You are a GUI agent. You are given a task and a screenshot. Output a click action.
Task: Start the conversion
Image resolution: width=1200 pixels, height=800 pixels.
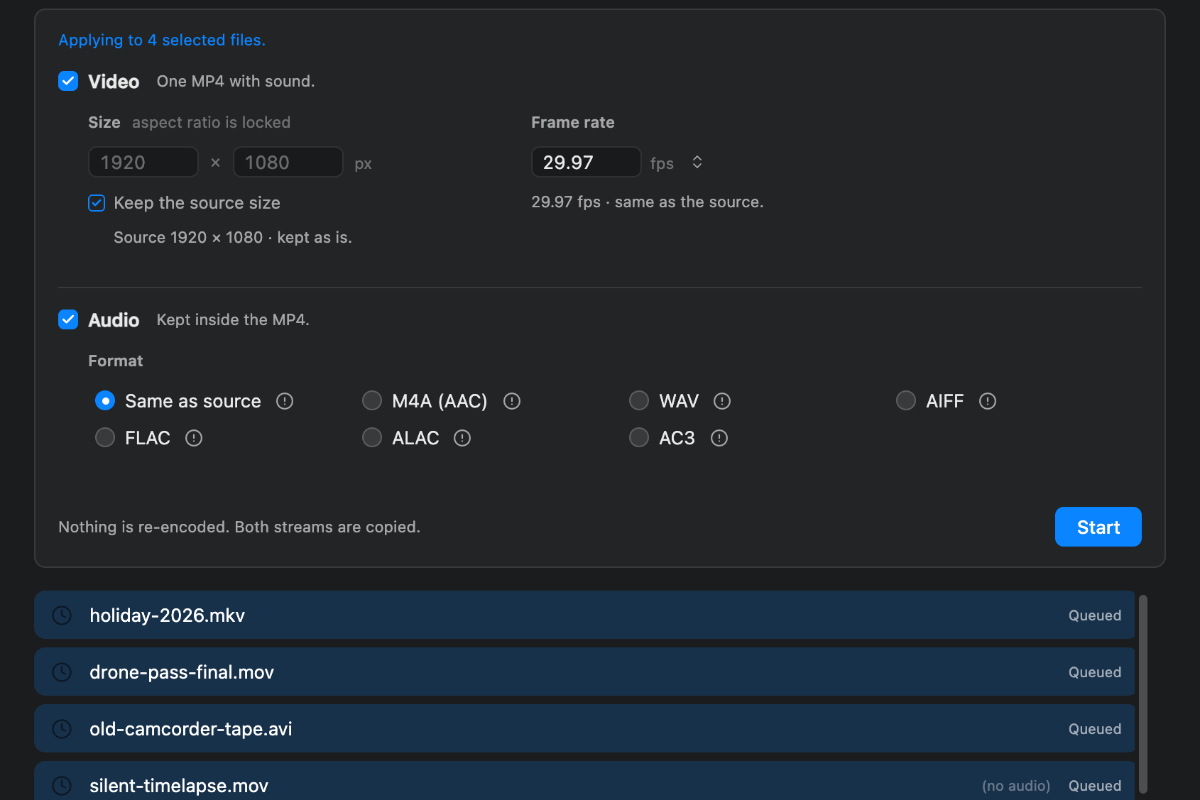coord(1098,527)
